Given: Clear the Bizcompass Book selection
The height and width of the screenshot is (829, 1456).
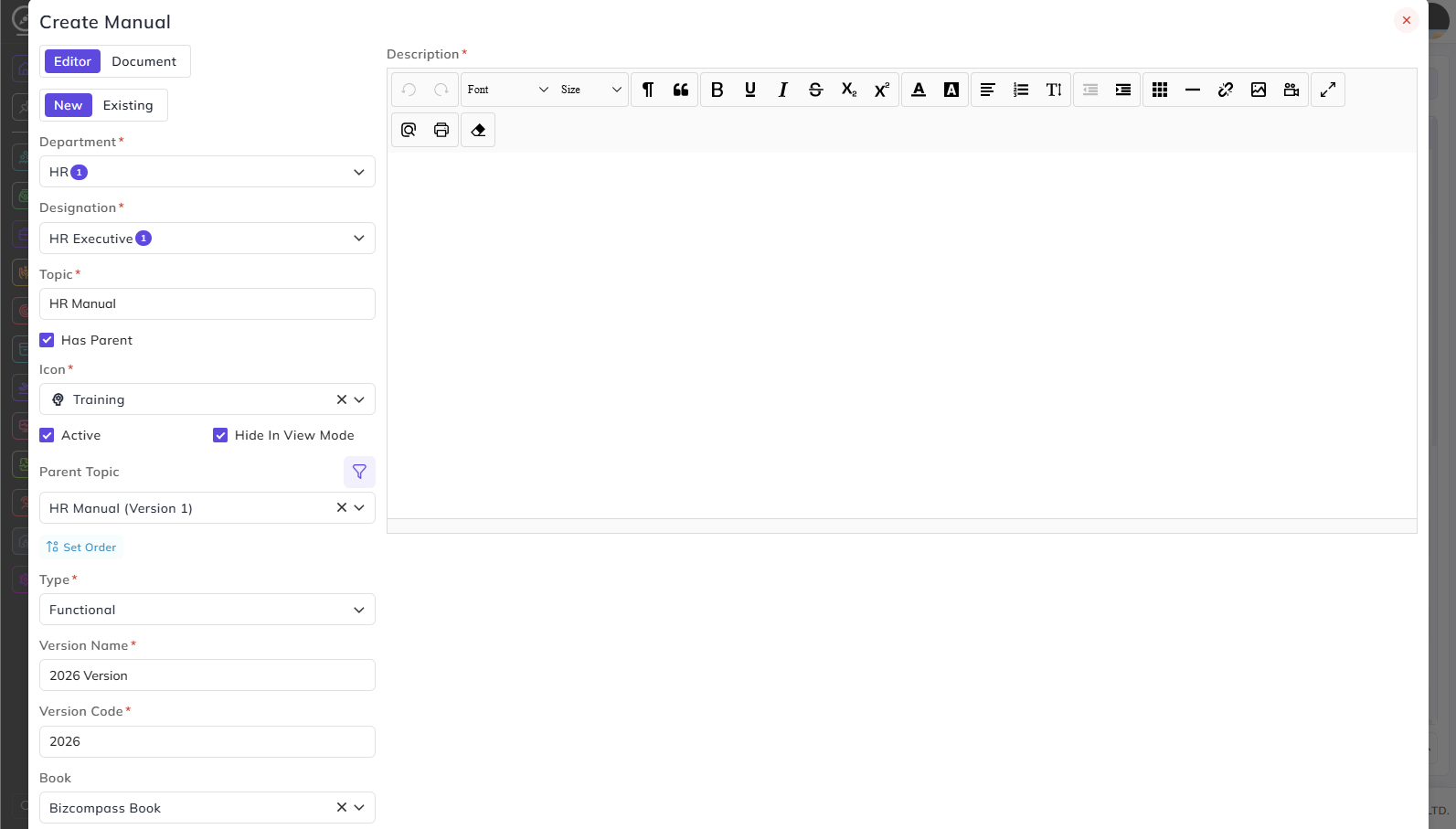Looking at the screenshot, I should click(x=342, y=808).
